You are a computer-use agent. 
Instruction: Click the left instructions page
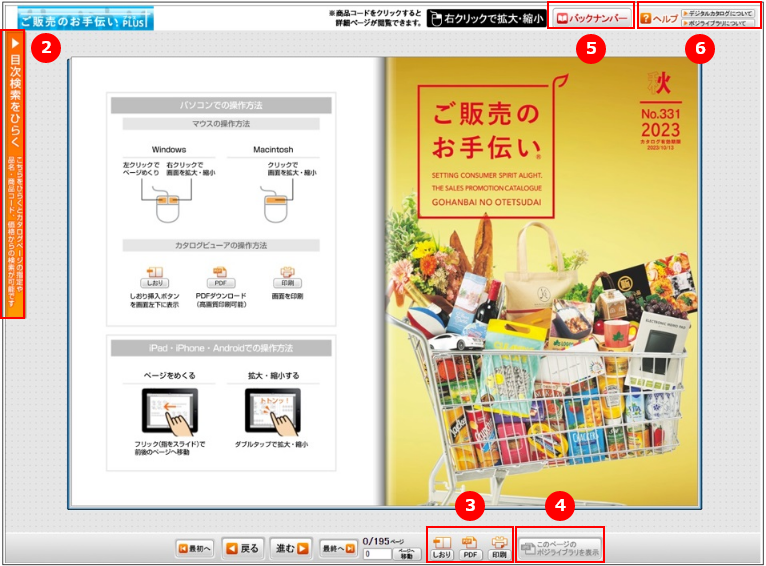(x=227, y=281)
